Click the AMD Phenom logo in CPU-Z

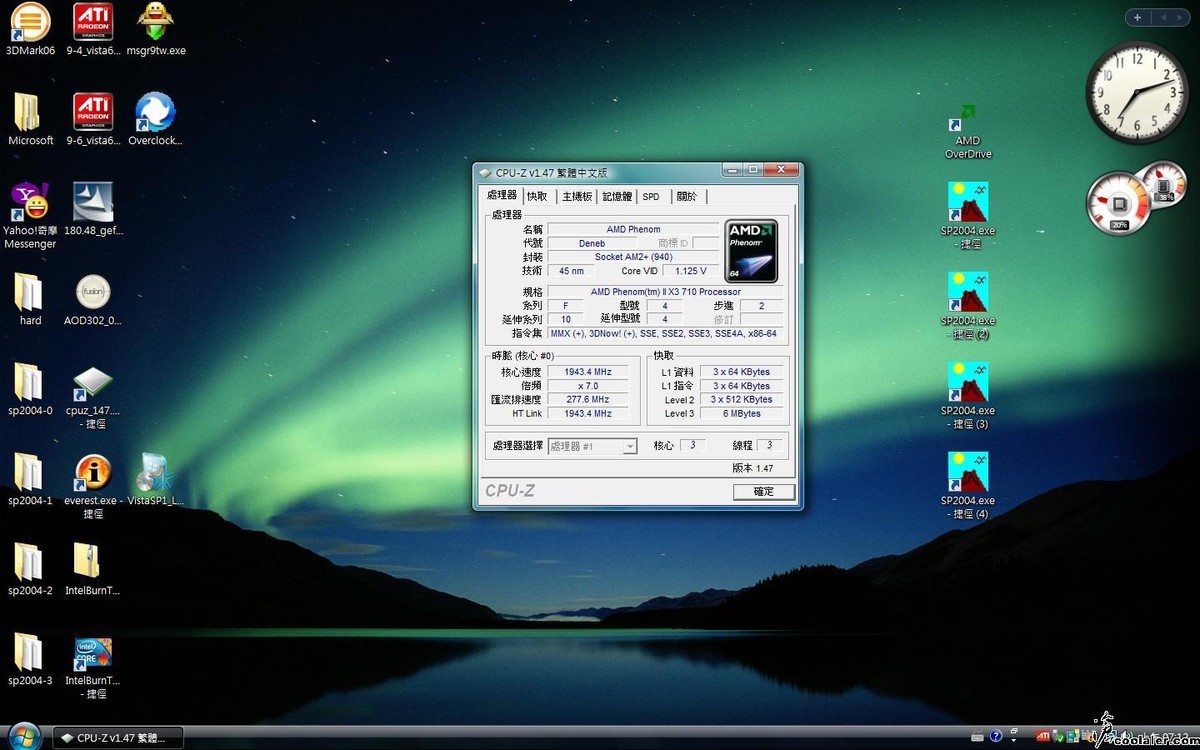coord(751,251)
